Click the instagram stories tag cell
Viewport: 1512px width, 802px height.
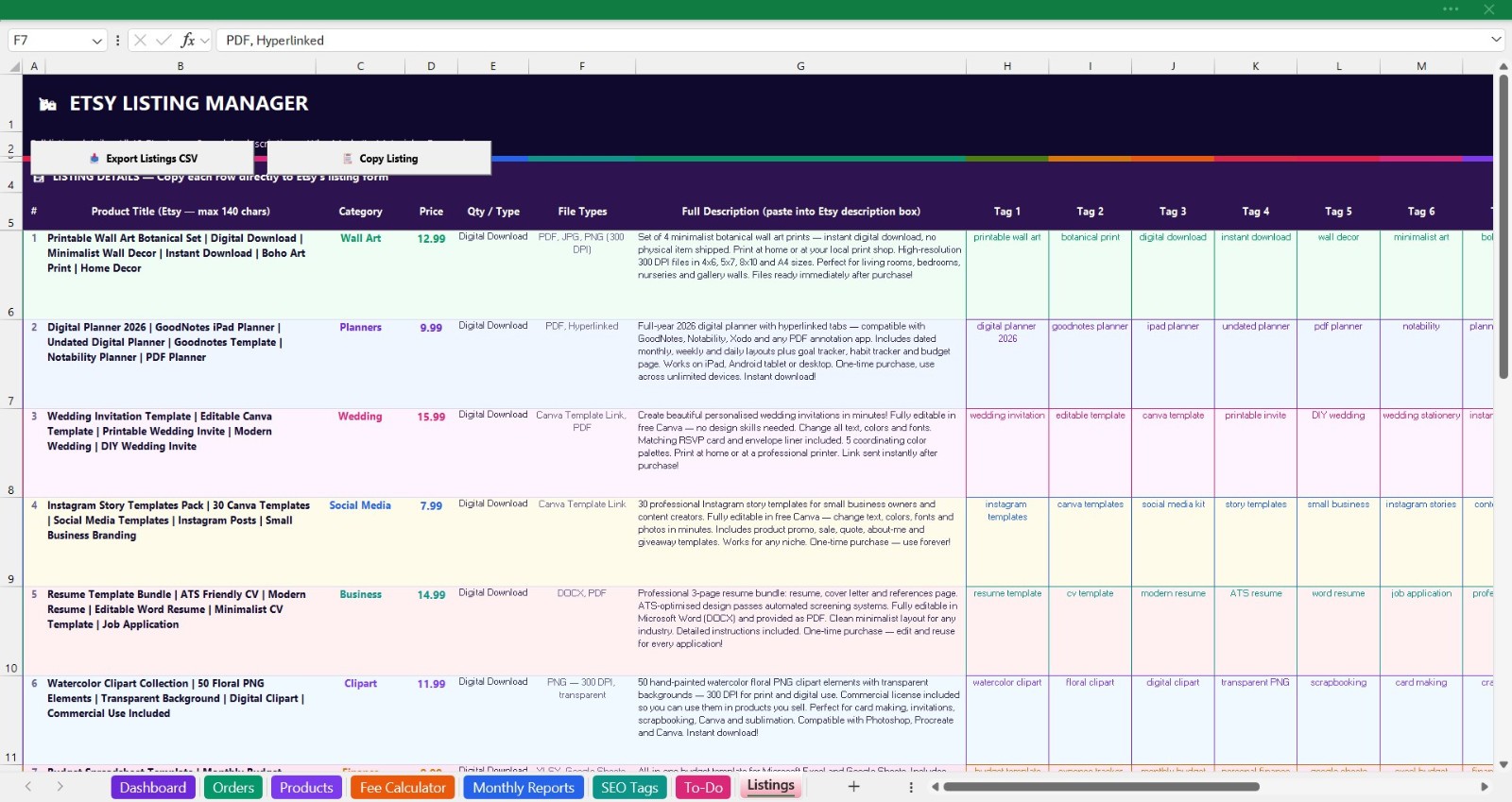pos(1421,541)
